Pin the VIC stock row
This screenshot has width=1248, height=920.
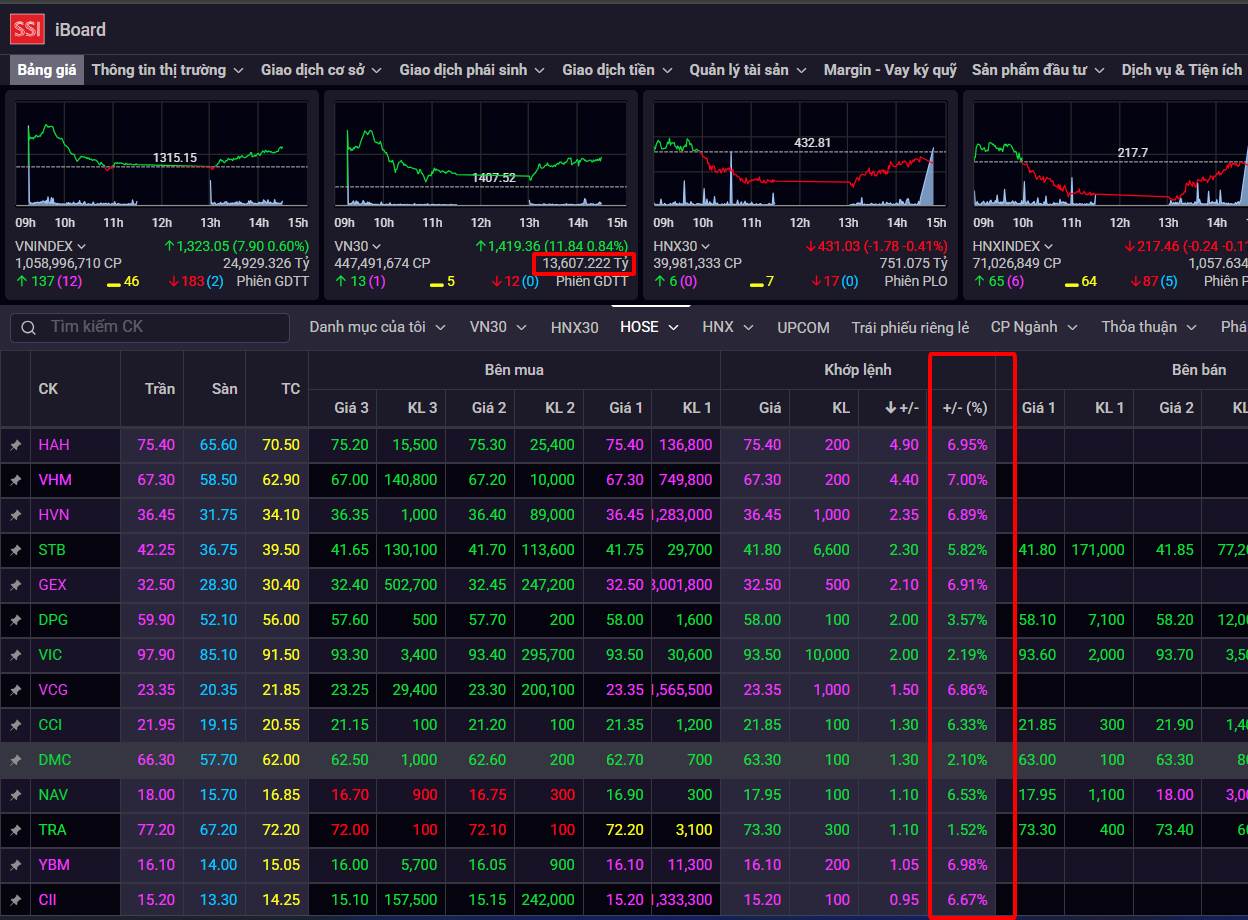(15, 655)
